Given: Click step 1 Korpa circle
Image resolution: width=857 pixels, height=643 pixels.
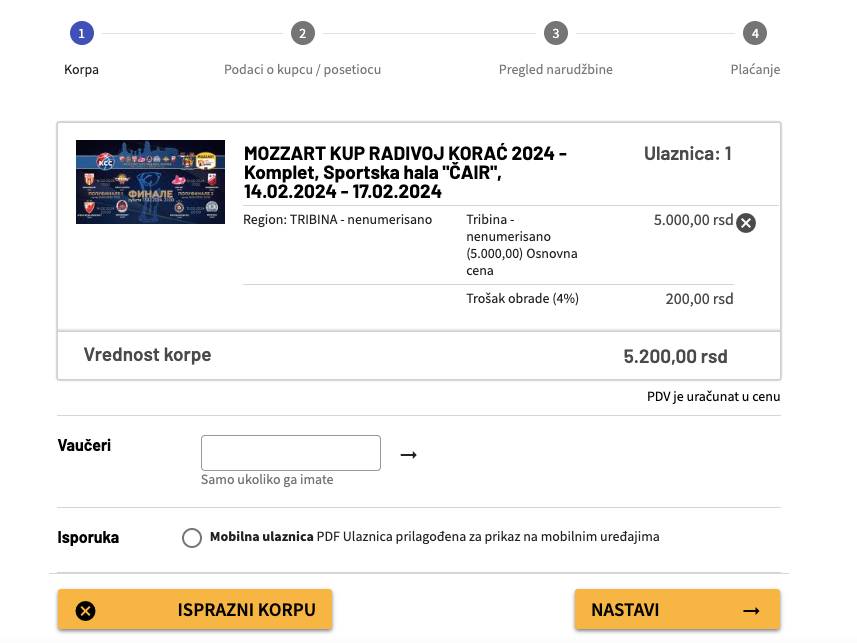Looking at the screenshot, I should click(81, 34).
